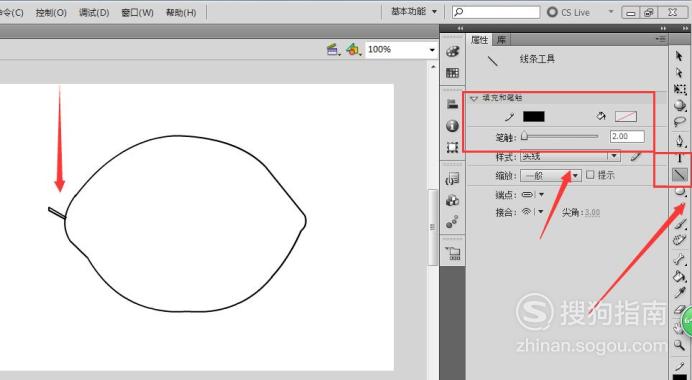Select the Subselection tool
Screen dimensions: 692x380
tap(679, 72)
